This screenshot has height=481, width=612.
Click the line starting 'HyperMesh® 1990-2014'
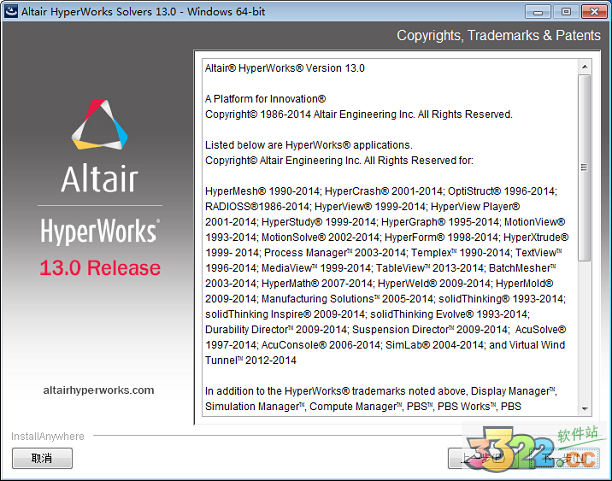[x=381, y=191]
